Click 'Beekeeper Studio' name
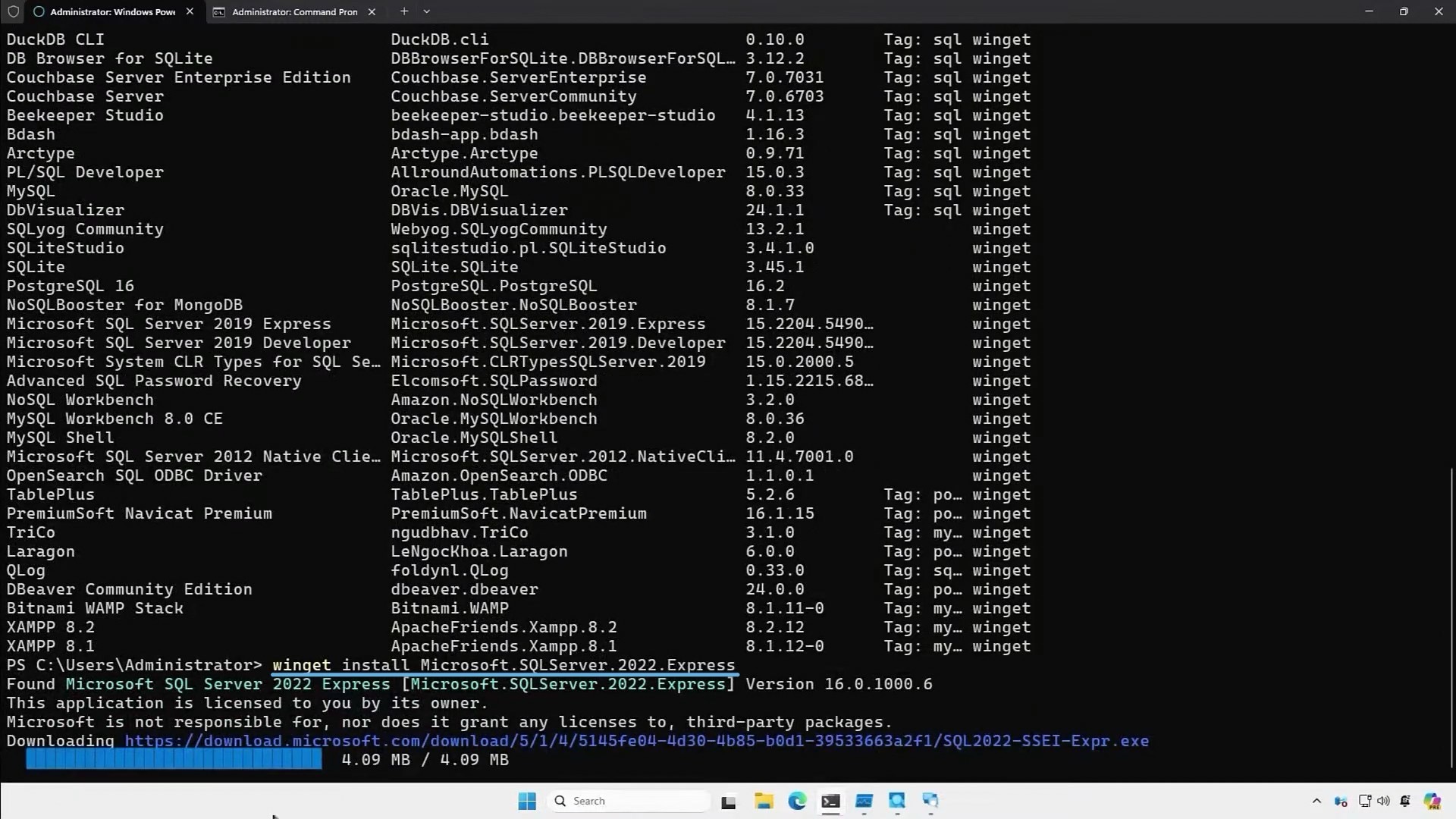This screenshot has height=819, width=1456. click(x=85, y=115)
